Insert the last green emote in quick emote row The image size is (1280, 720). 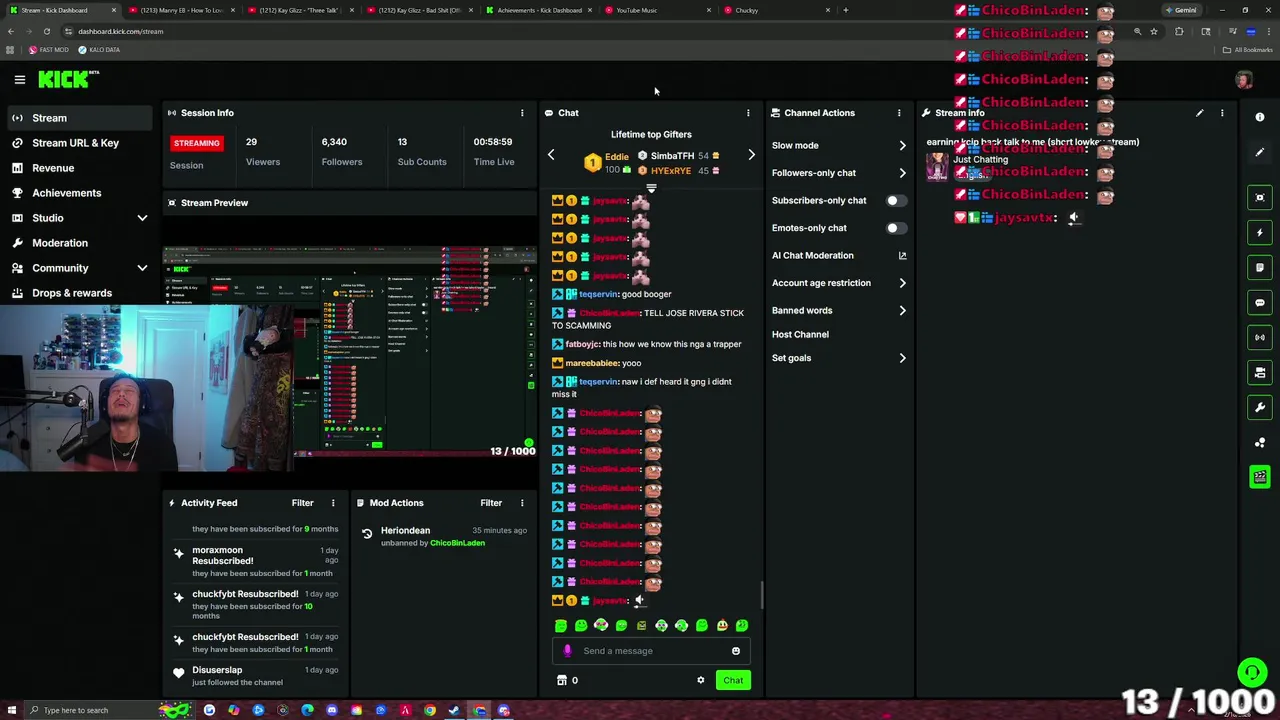(x=742, y=625)
